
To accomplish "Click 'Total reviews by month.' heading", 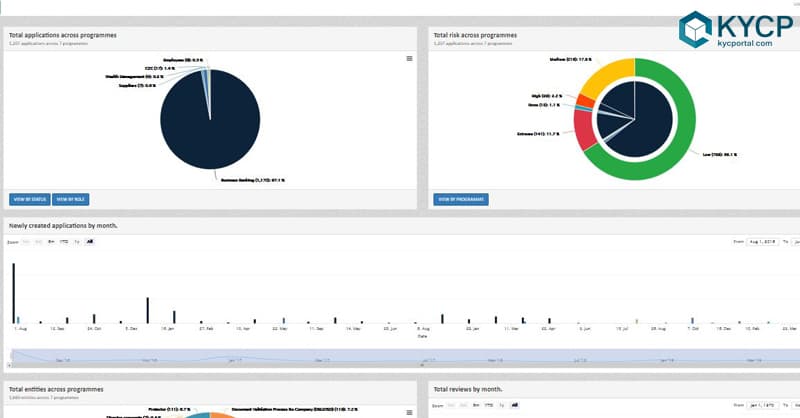I will pyautogui.click(x=468, y=389).
